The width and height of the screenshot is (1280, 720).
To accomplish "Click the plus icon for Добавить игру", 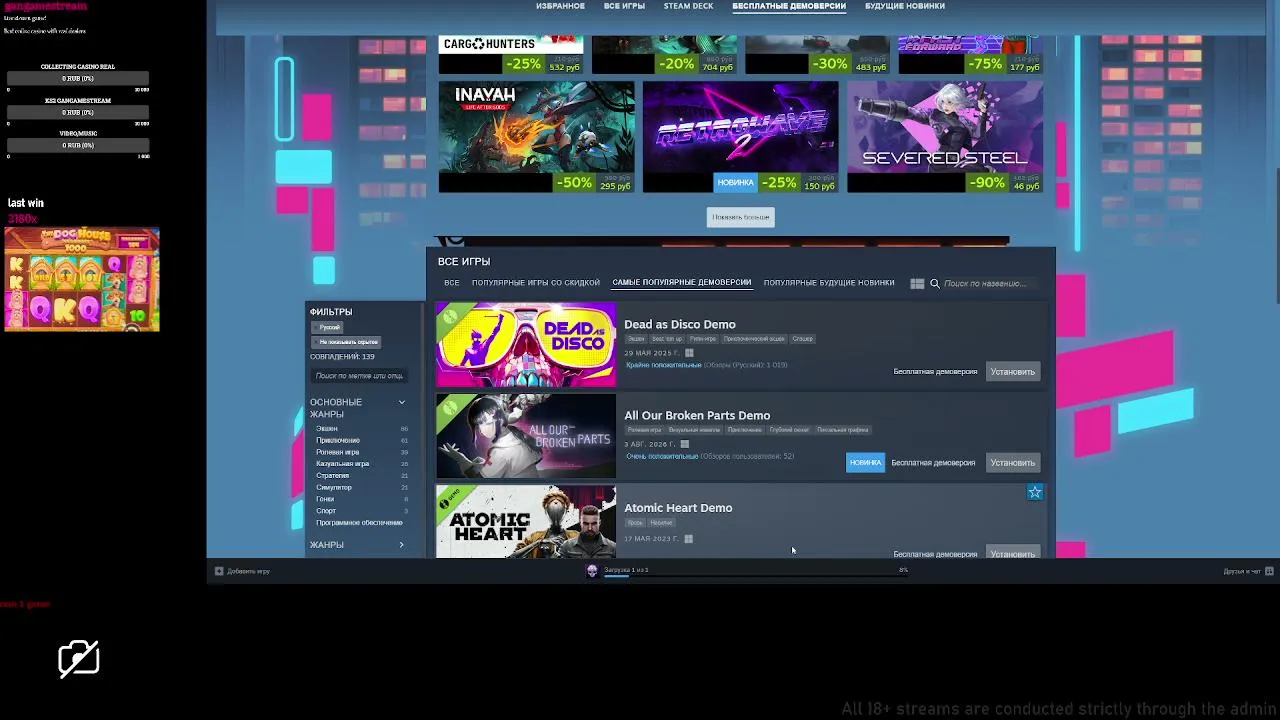I will [x=219, y=571].
